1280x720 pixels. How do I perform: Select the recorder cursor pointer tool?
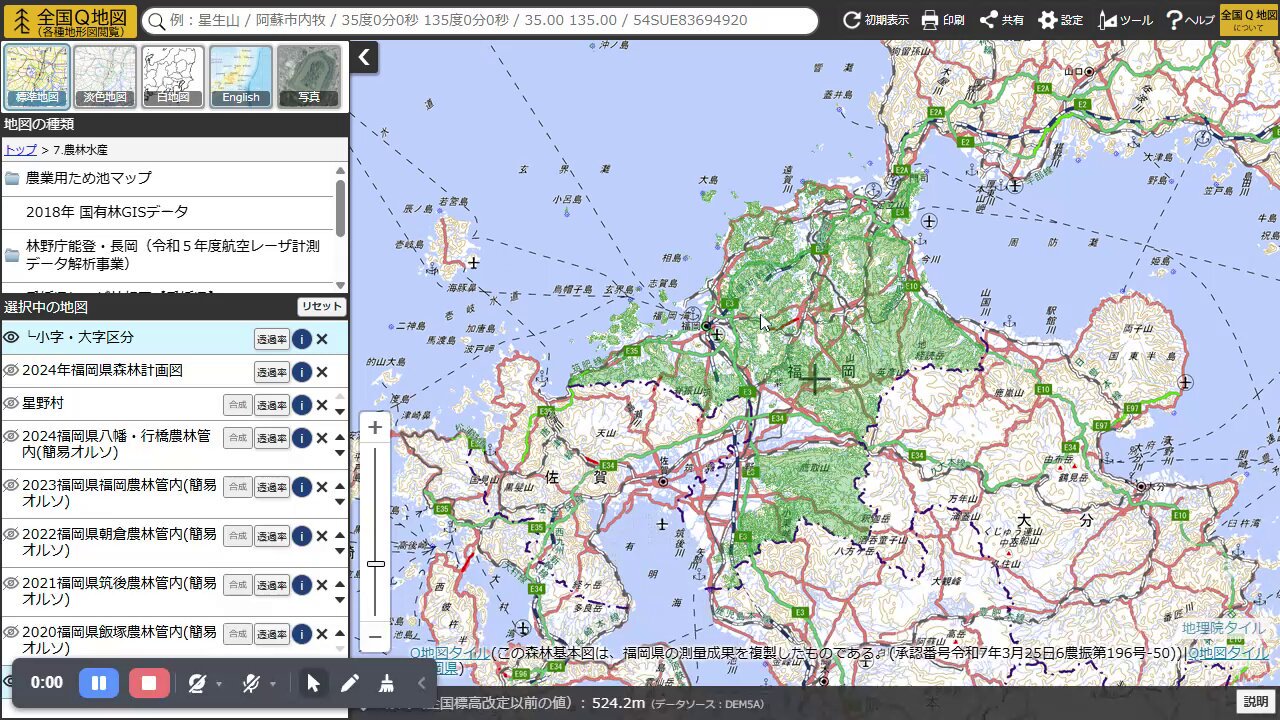pos(313,683)
